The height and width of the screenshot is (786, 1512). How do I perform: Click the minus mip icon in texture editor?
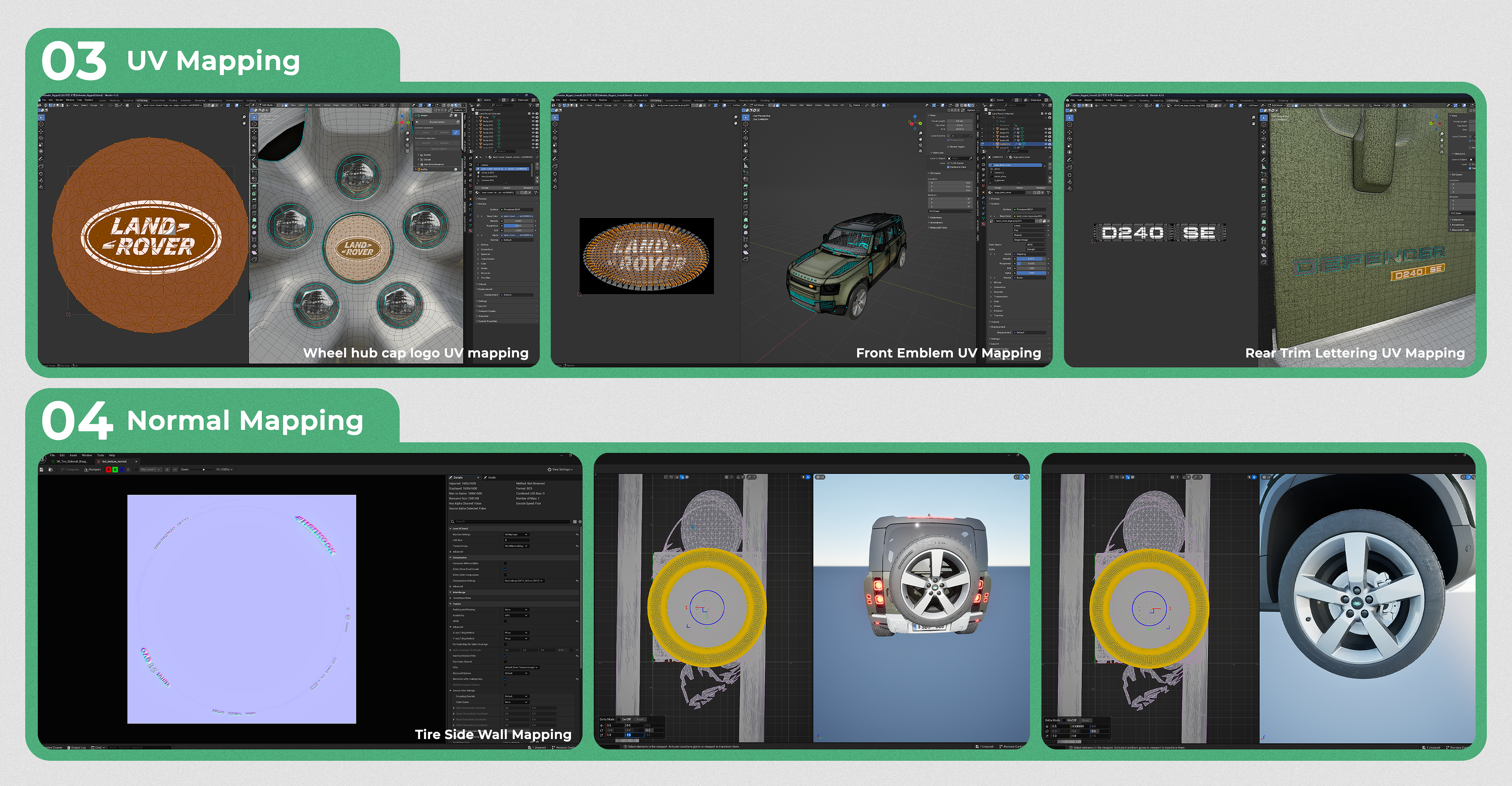coord(175,469)
